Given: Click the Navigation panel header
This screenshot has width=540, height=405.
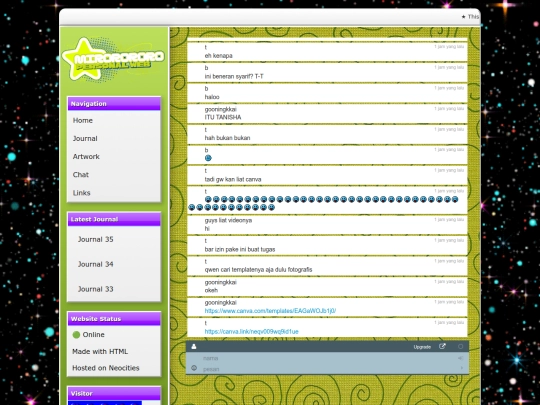Looking at the screenshot, I should coord(114,104).
